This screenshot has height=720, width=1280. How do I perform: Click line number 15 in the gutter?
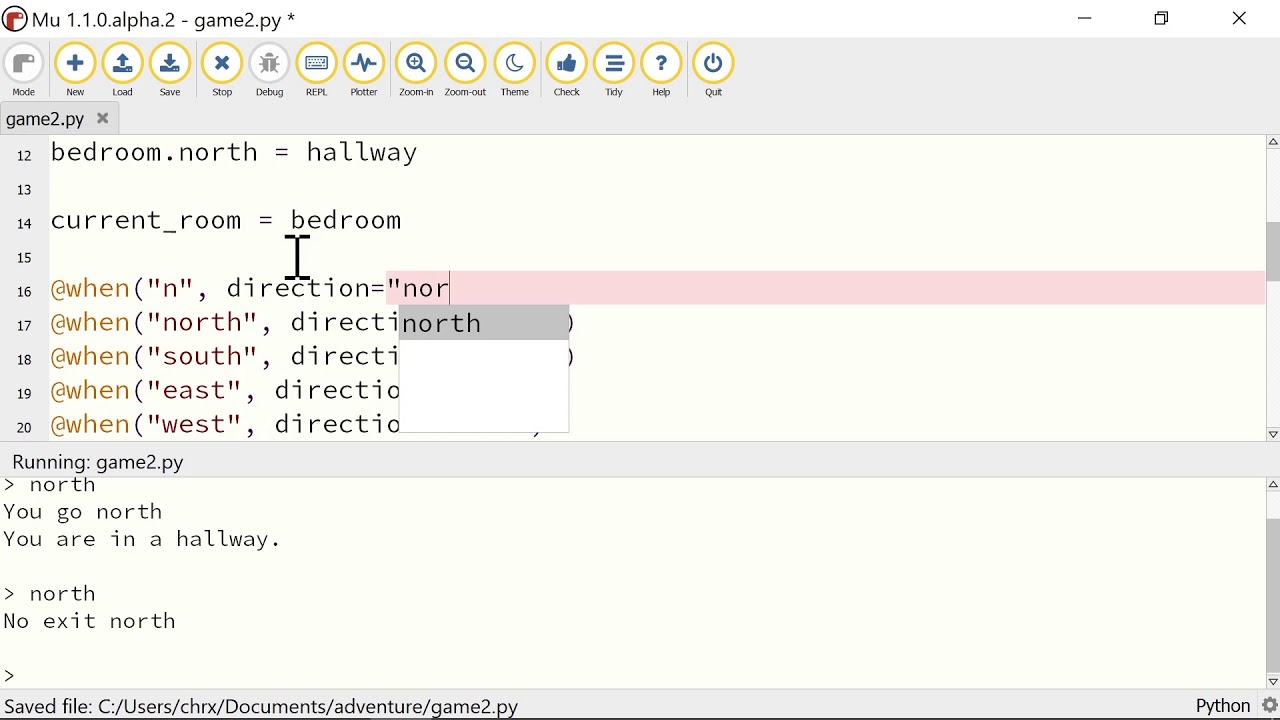tap(24, 257)
